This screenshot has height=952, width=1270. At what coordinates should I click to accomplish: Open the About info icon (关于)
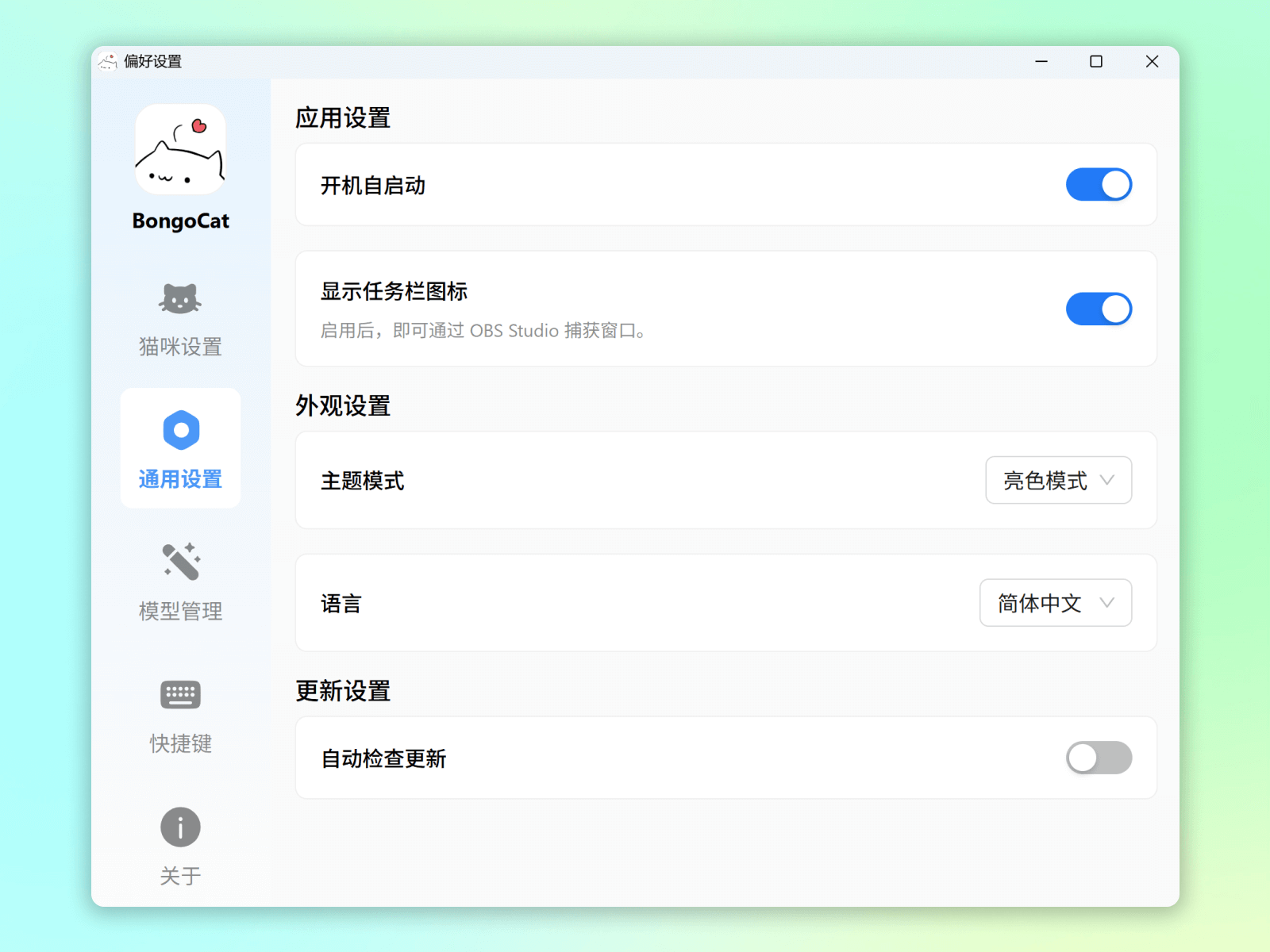coord(181,827)
